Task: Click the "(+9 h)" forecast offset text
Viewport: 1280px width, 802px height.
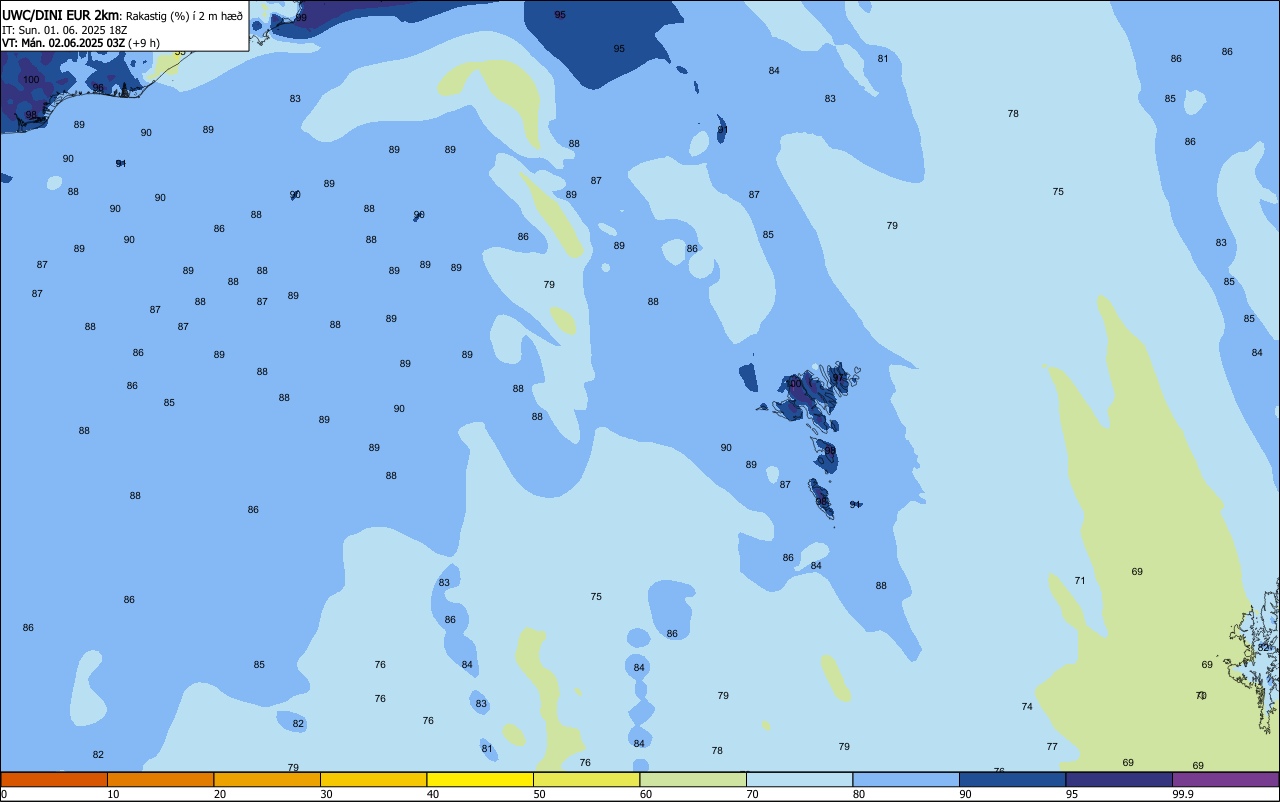Action: (x=144, y=43)
